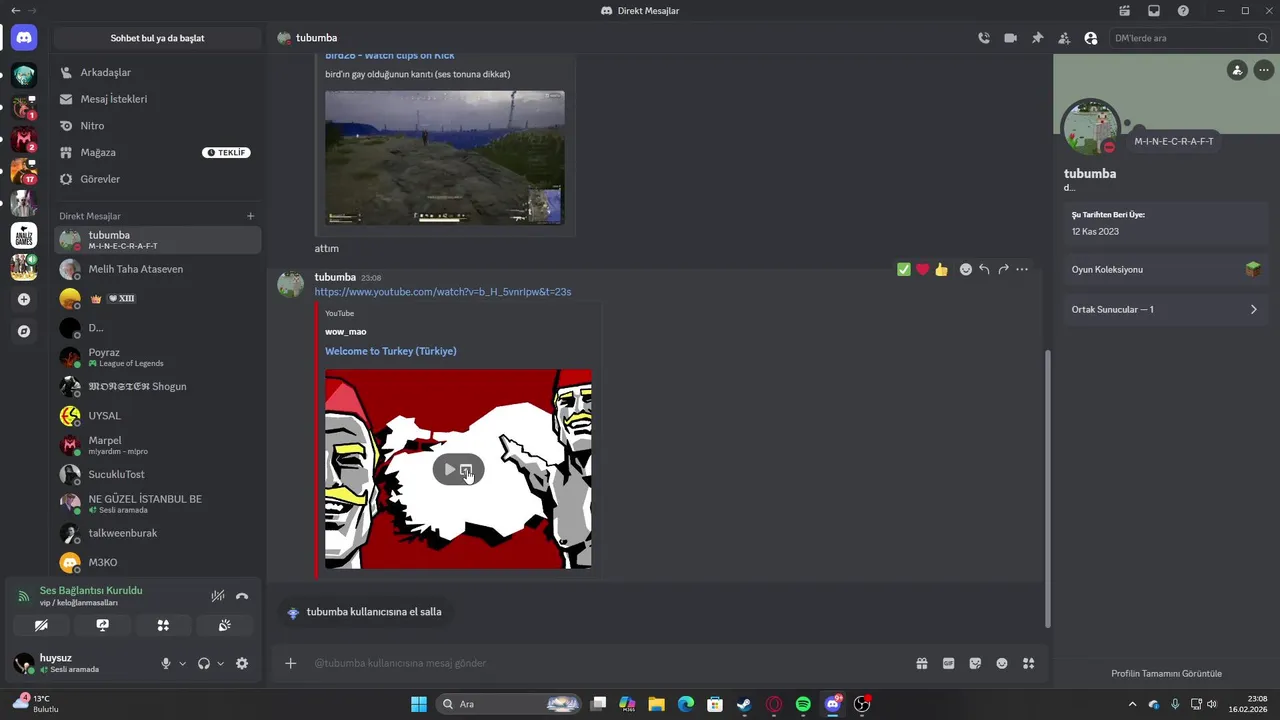Open soundboard icon in voice panel
The width and height of the screenshot is (1280, 720).
[x=225, y=625]
